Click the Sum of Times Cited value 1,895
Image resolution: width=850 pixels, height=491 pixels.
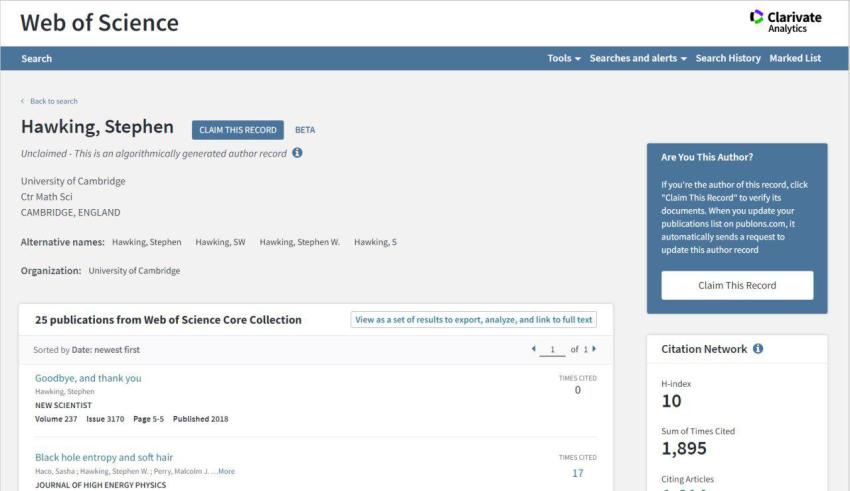point(684,449)
